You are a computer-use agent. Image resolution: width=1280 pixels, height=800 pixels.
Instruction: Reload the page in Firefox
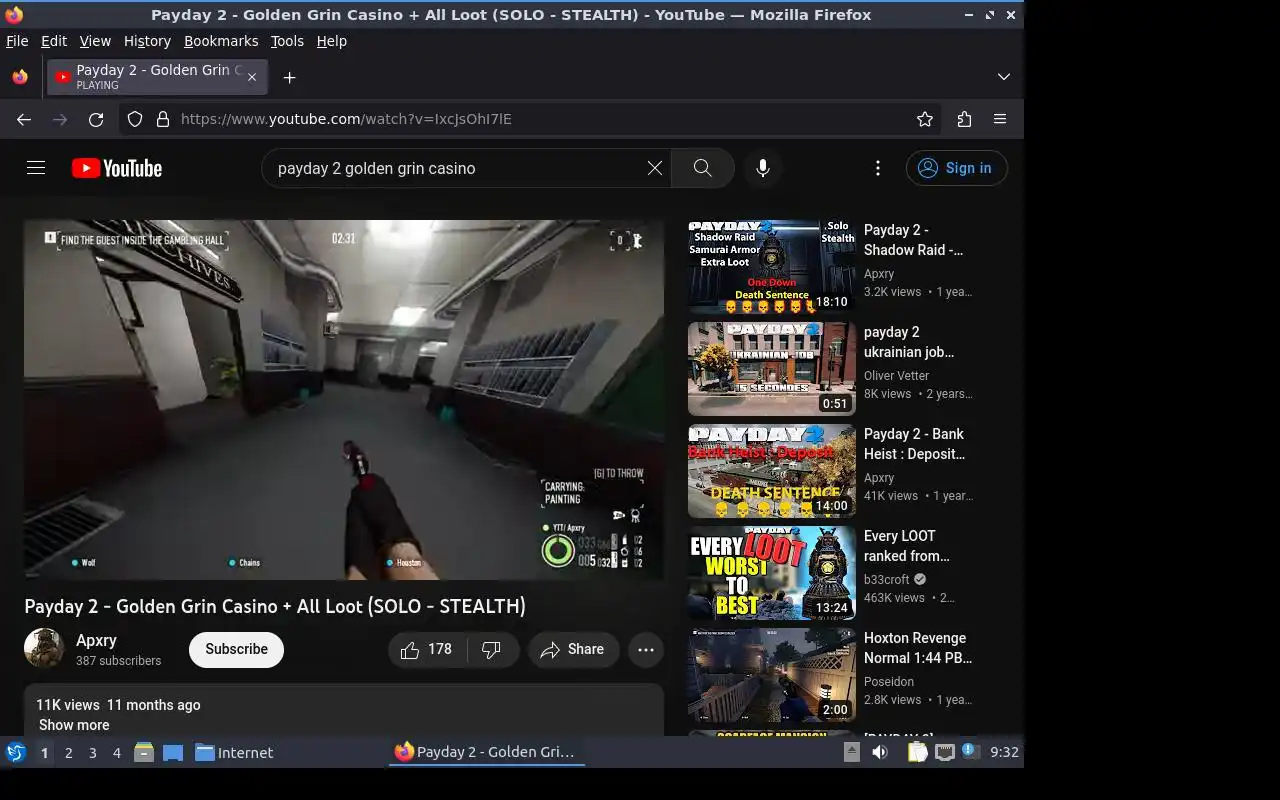pos(96,119)
